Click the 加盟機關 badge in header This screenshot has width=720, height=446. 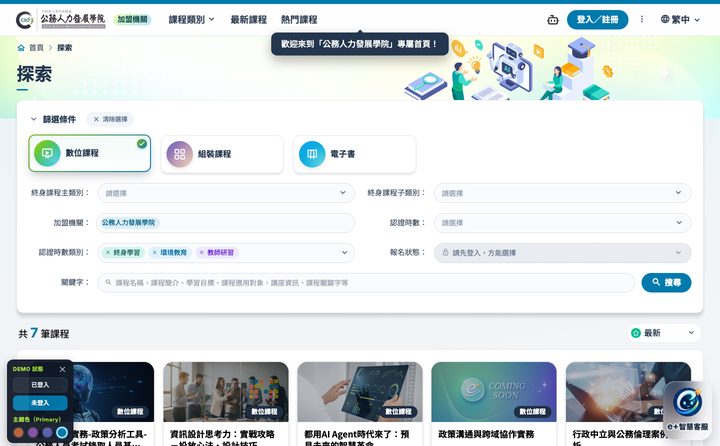pos(132,19)
